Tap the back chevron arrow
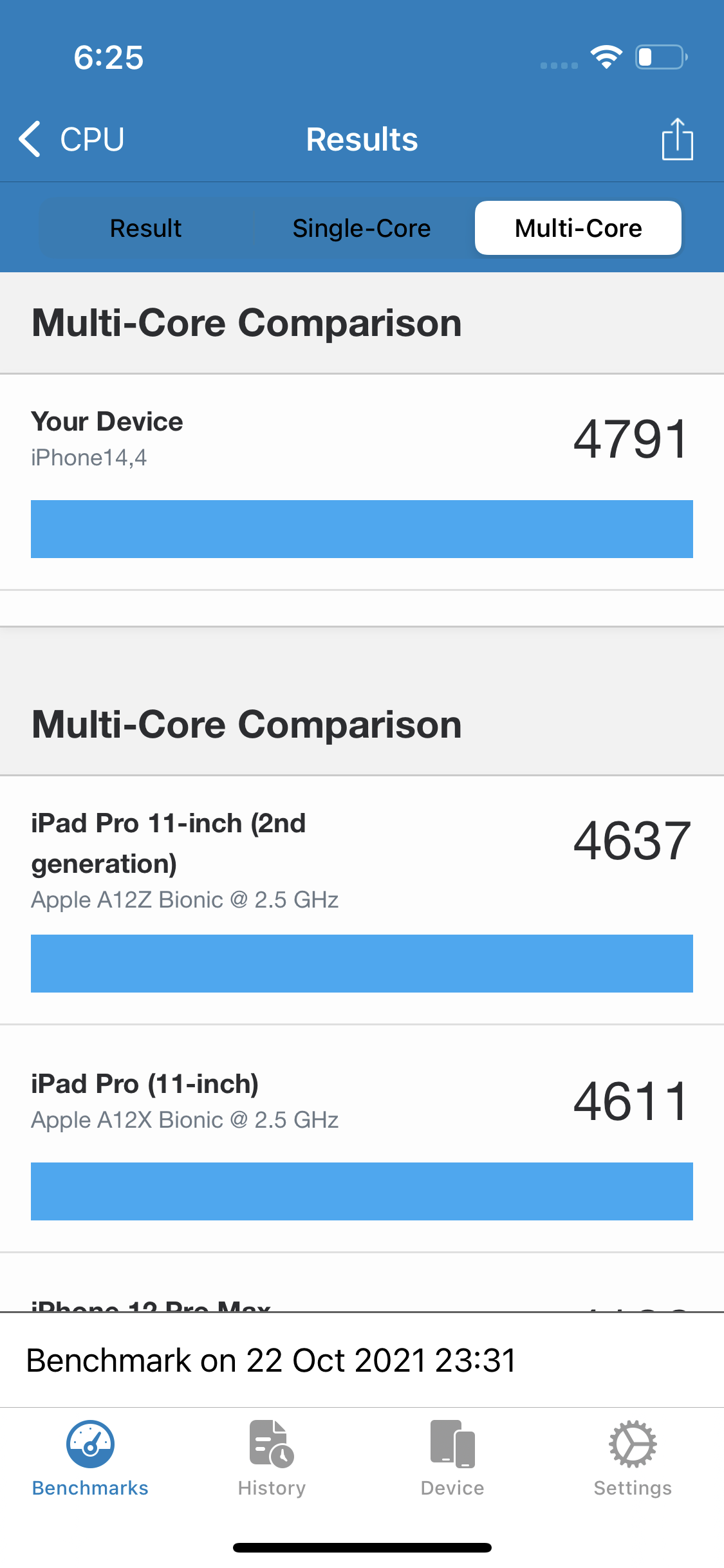The width and height of the screenshot is (724, 1568). click(x=30, y=139)
